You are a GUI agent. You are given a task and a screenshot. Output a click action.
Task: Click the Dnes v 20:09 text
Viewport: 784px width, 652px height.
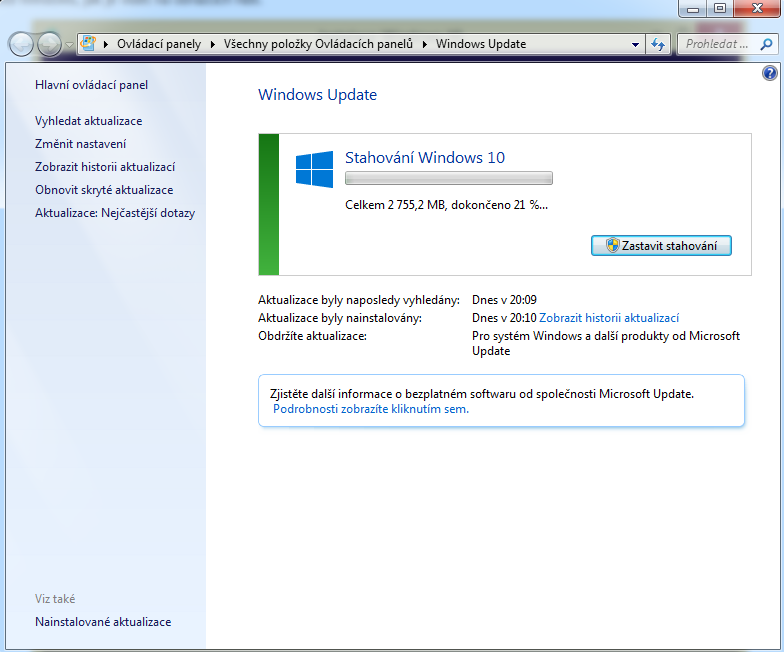click(504, 300)
